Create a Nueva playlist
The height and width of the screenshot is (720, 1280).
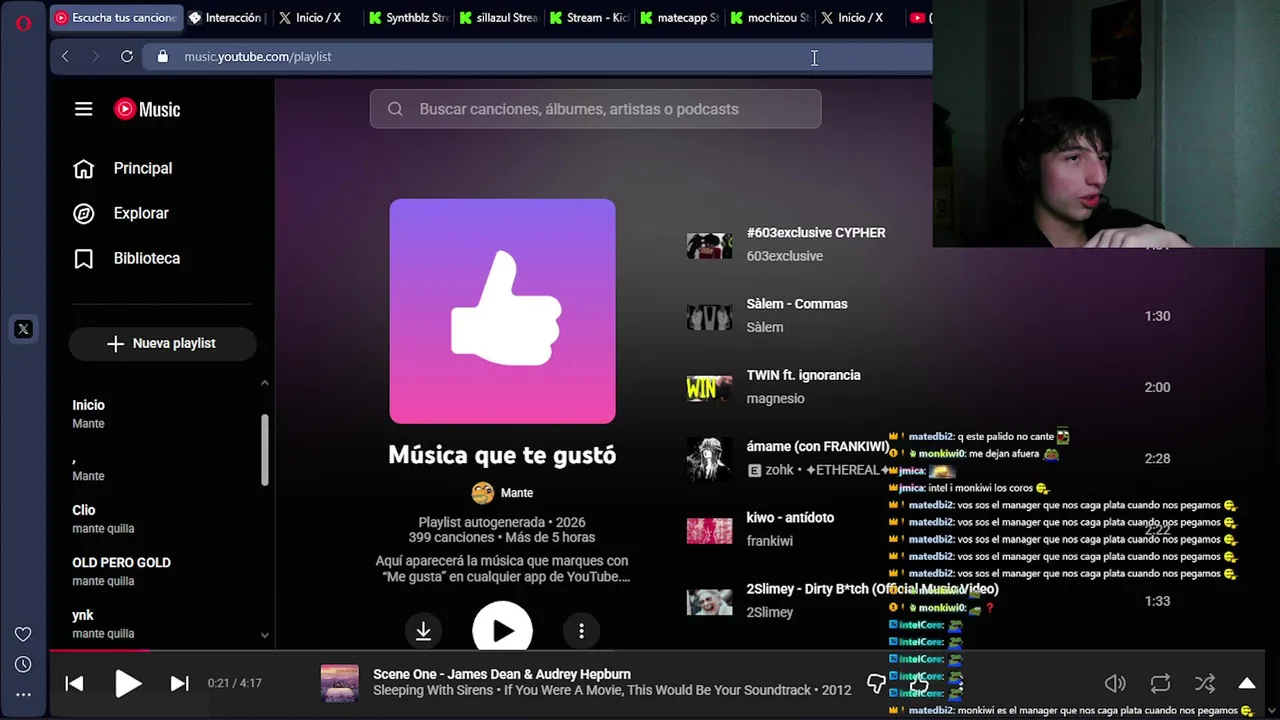[x=162, y=343]
